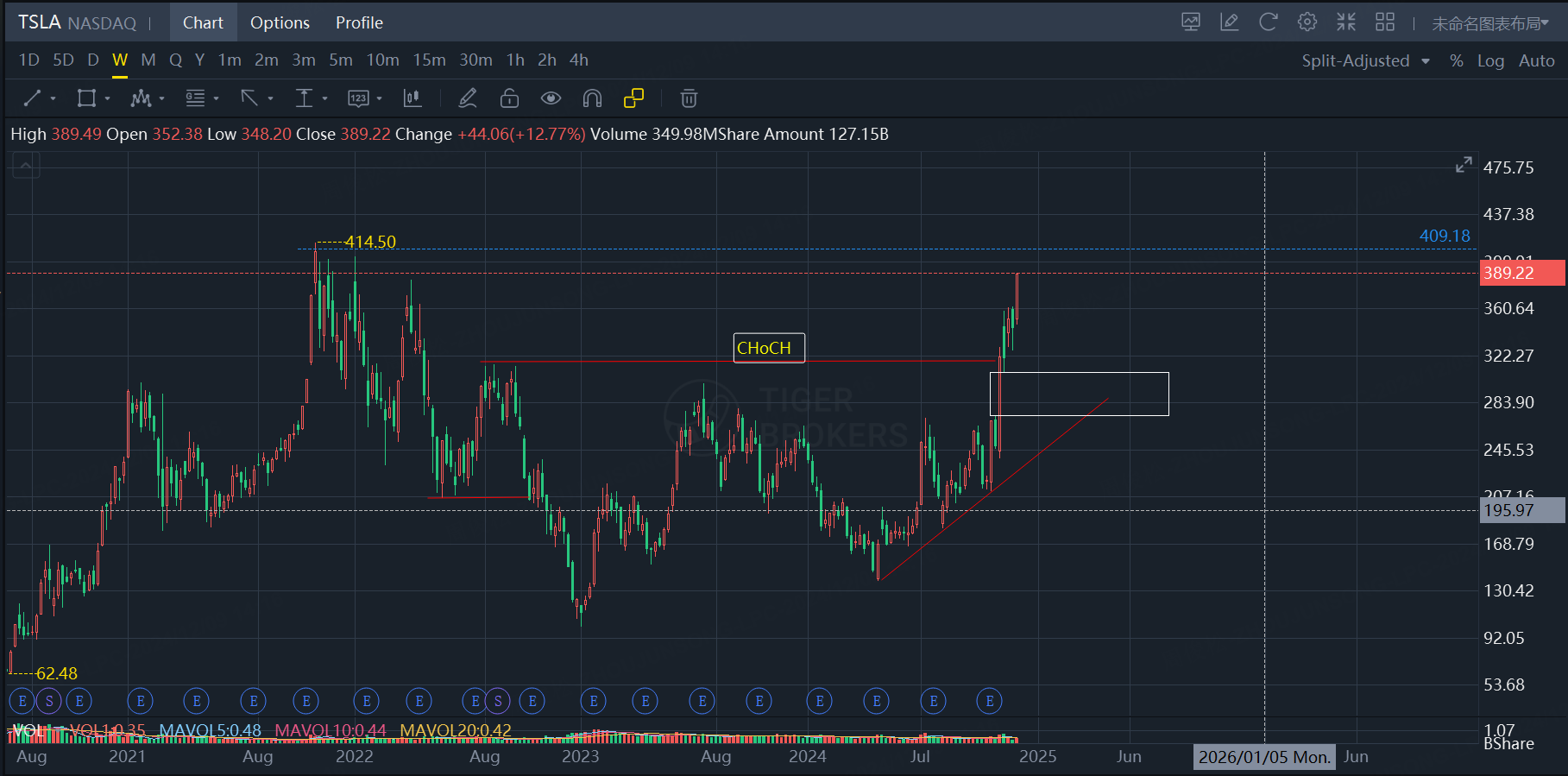
Task: Expand the price label tool dropdown arrow
Action: click(379, 99)
